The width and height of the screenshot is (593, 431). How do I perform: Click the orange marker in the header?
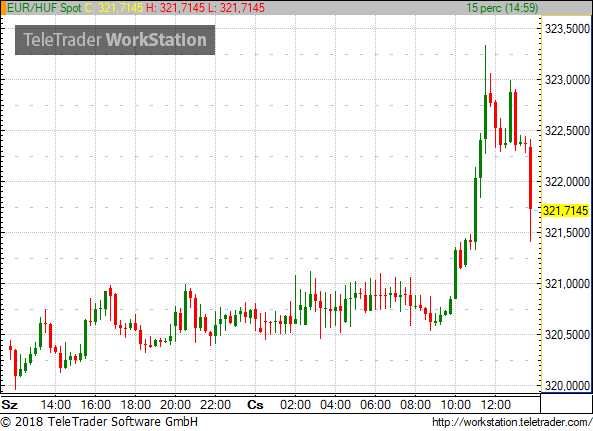tap(3, 8)
